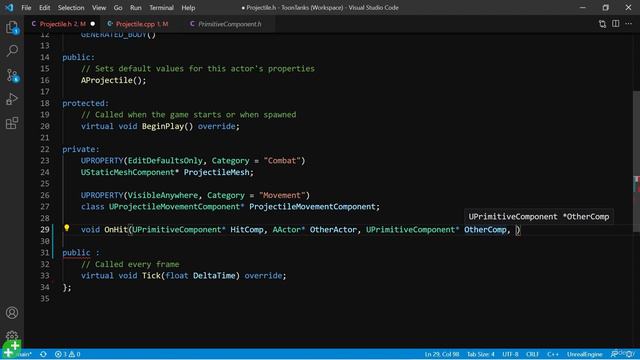Open the Search view in activity bar
640x360 pixels.
click(12, 51)
